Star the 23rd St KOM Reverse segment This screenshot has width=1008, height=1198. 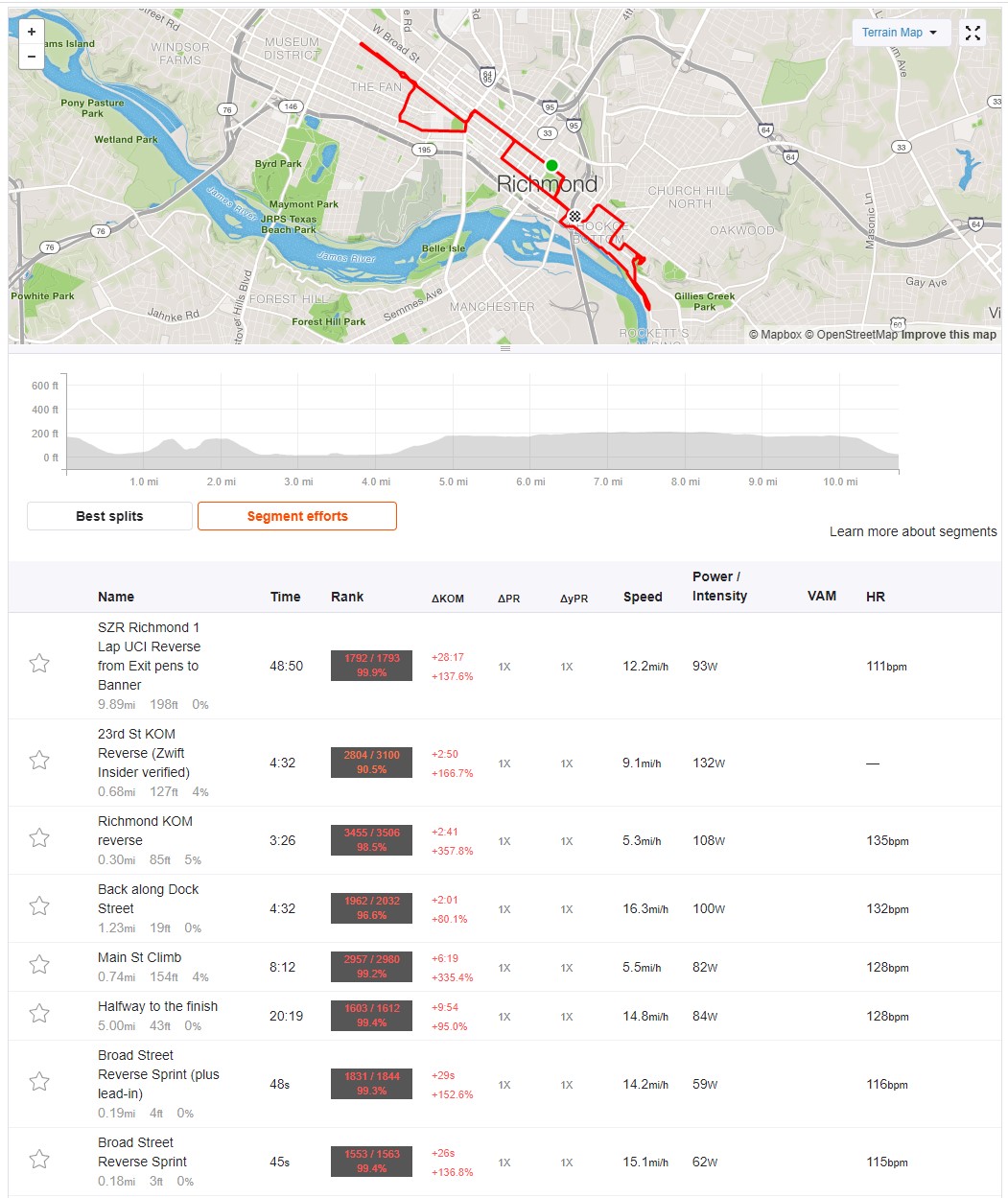tap(39, 761)
